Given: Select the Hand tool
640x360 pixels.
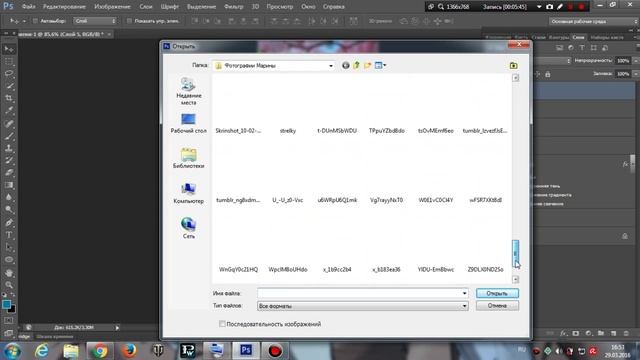Looking at the screenshot, I should click(x=9, y=272).
